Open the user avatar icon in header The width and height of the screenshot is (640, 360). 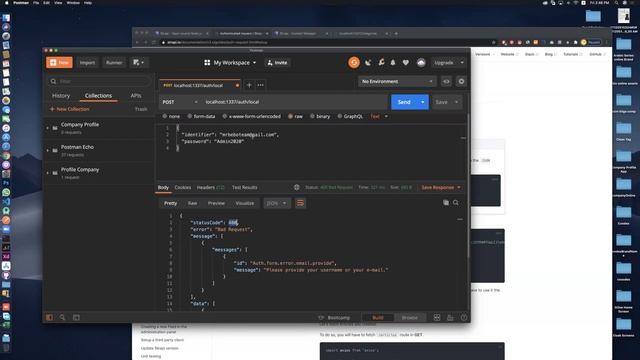coord(421,62)
